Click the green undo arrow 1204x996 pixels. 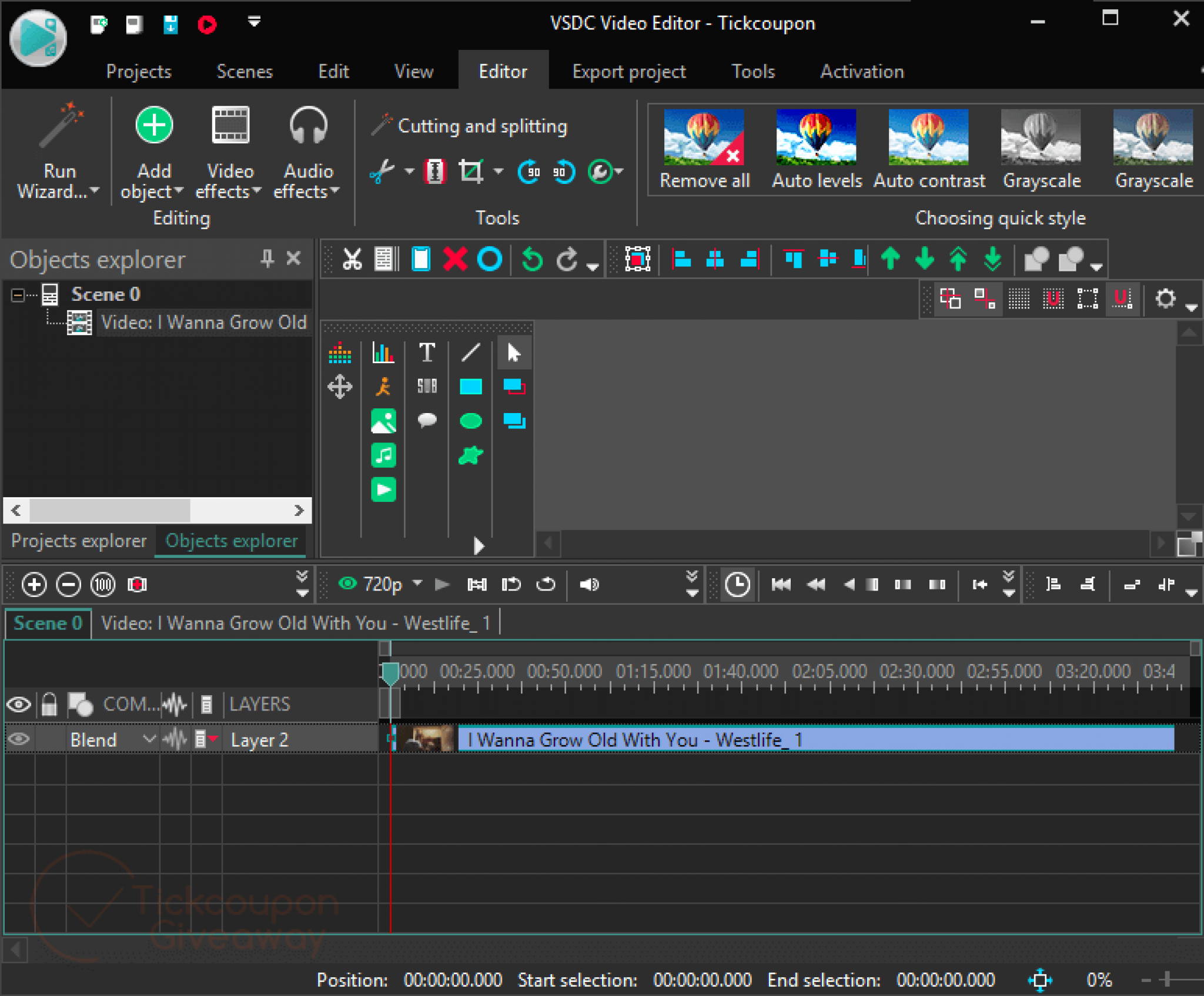point(533,259)
